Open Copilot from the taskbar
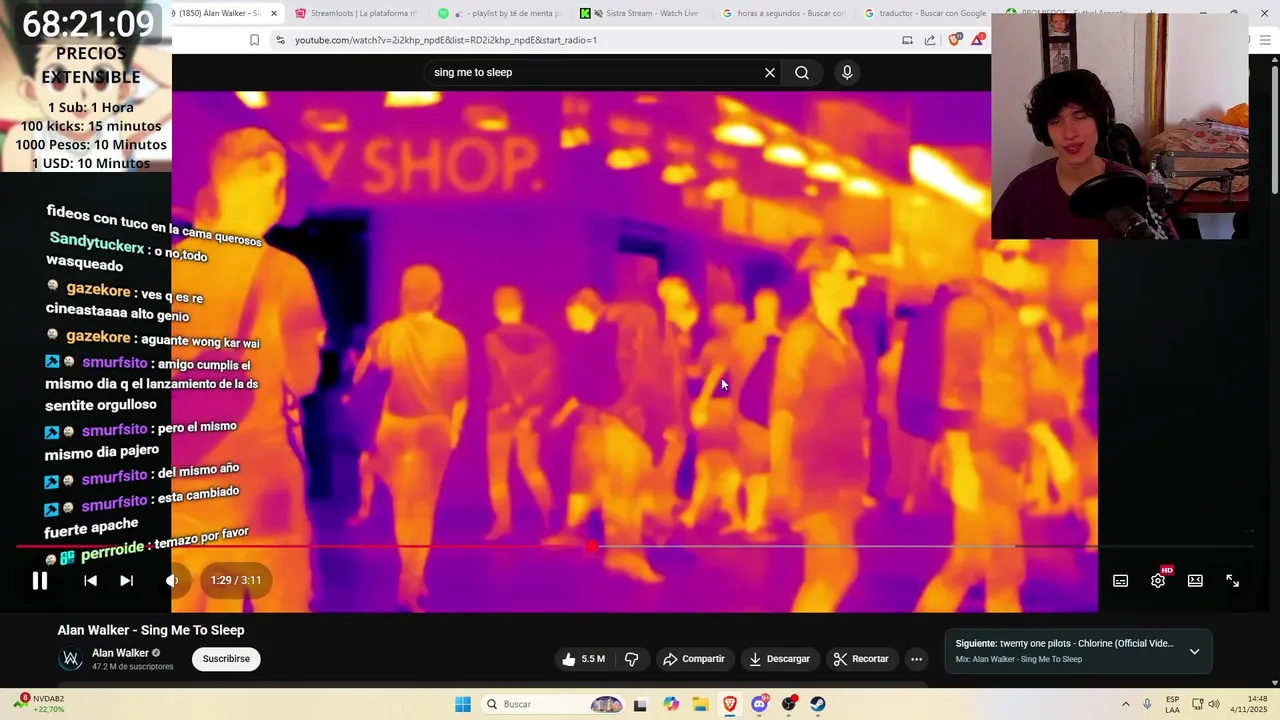The height and width of the screenshot is (720, 1280). [671, 704]
